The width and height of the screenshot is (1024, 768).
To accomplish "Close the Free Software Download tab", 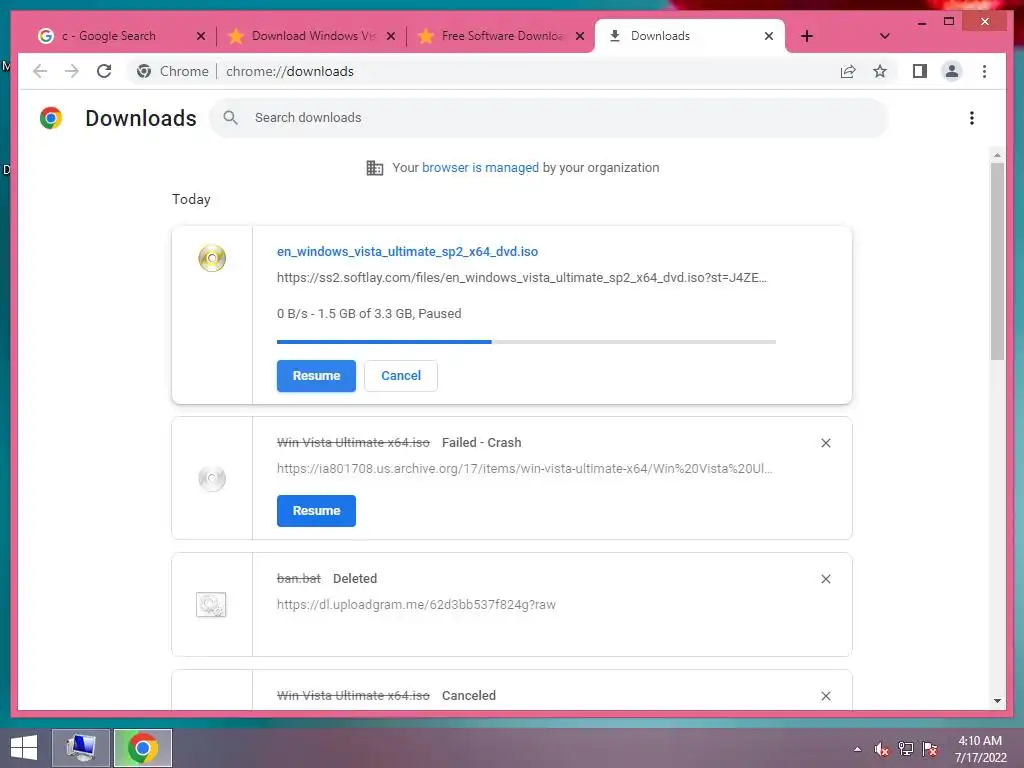I will pyautogui.click(x=580, y=36).
